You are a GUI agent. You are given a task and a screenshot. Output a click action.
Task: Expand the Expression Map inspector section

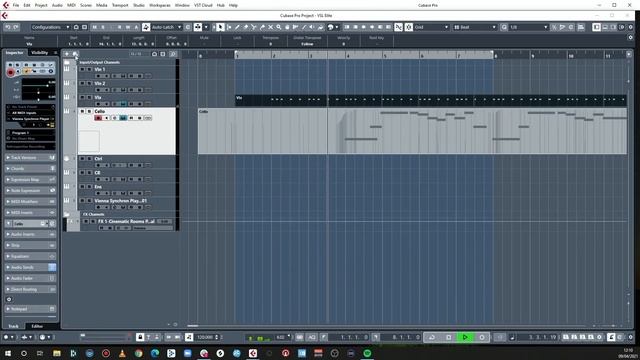pos(31,180)
